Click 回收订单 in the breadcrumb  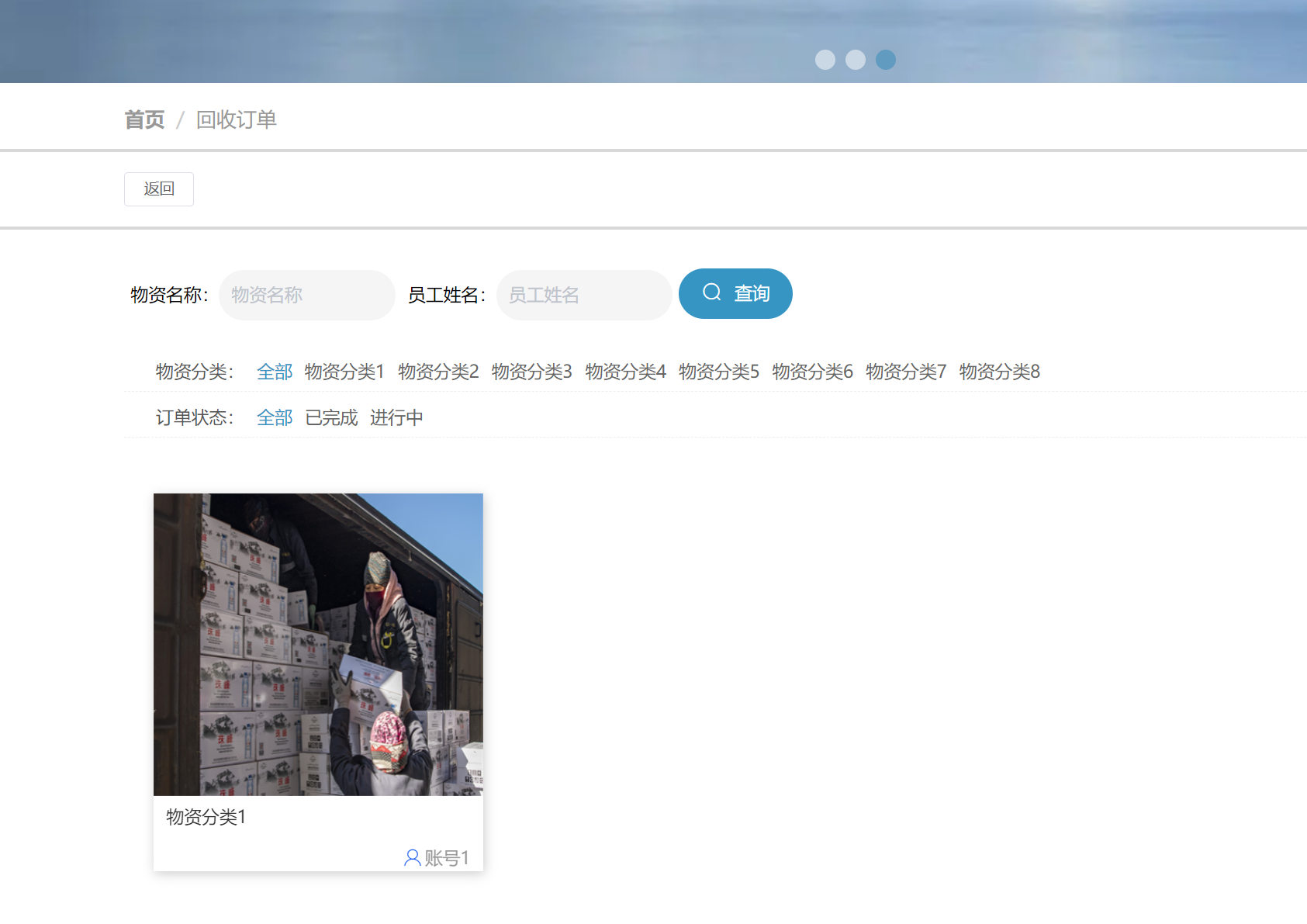237,119
